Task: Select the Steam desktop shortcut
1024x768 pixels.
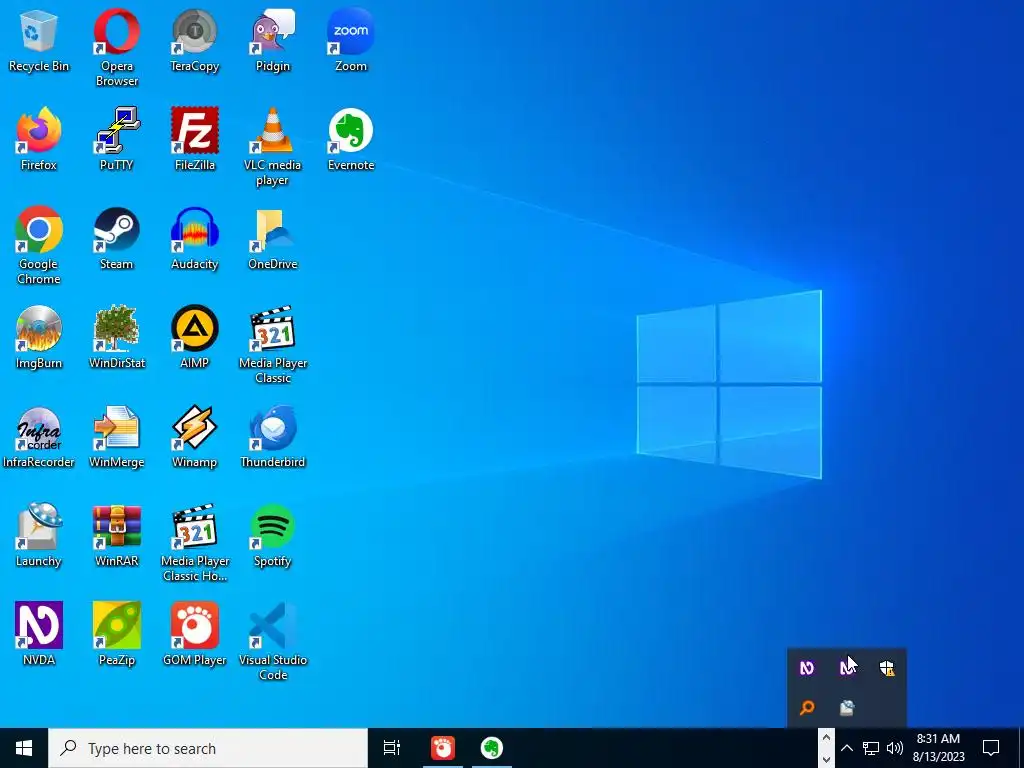Action: point(116,238)
